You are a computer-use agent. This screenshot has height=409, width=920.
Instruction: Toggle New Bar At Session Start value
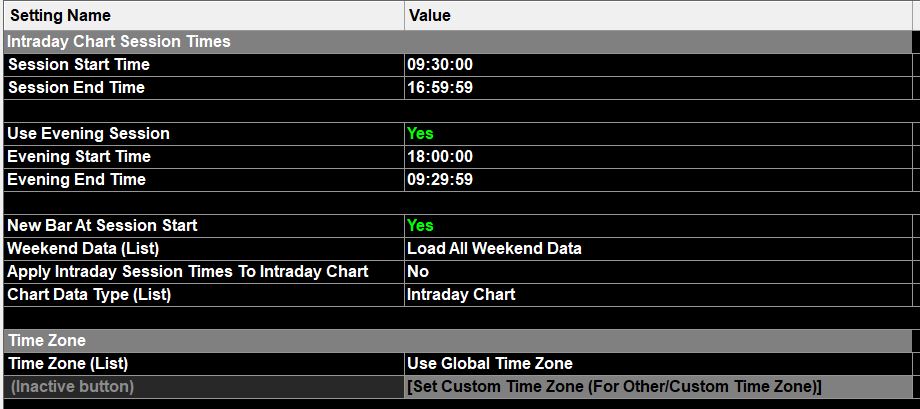tap(421, 225)
